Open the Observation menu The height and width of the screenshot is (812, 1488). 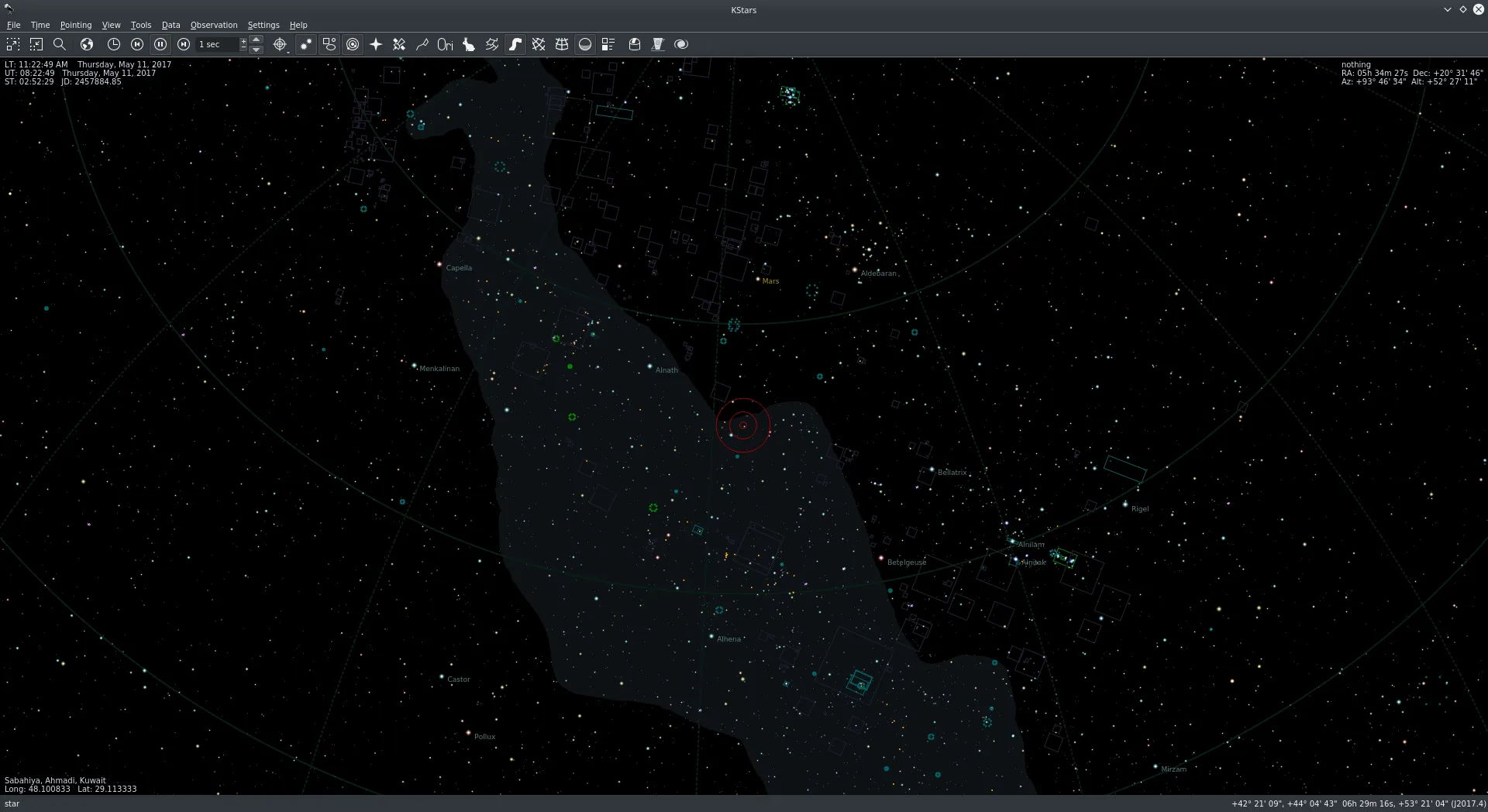[213, 25]
